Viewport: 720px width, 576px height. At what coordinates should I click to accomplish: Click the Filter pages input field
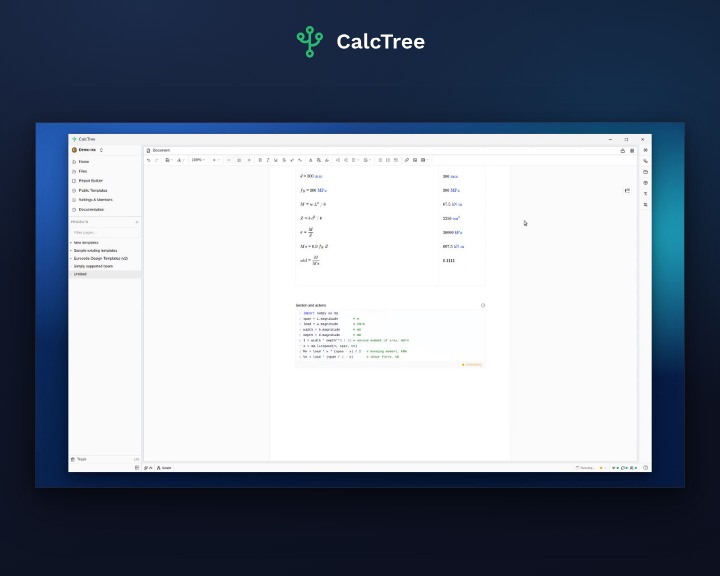coord(105,232)
